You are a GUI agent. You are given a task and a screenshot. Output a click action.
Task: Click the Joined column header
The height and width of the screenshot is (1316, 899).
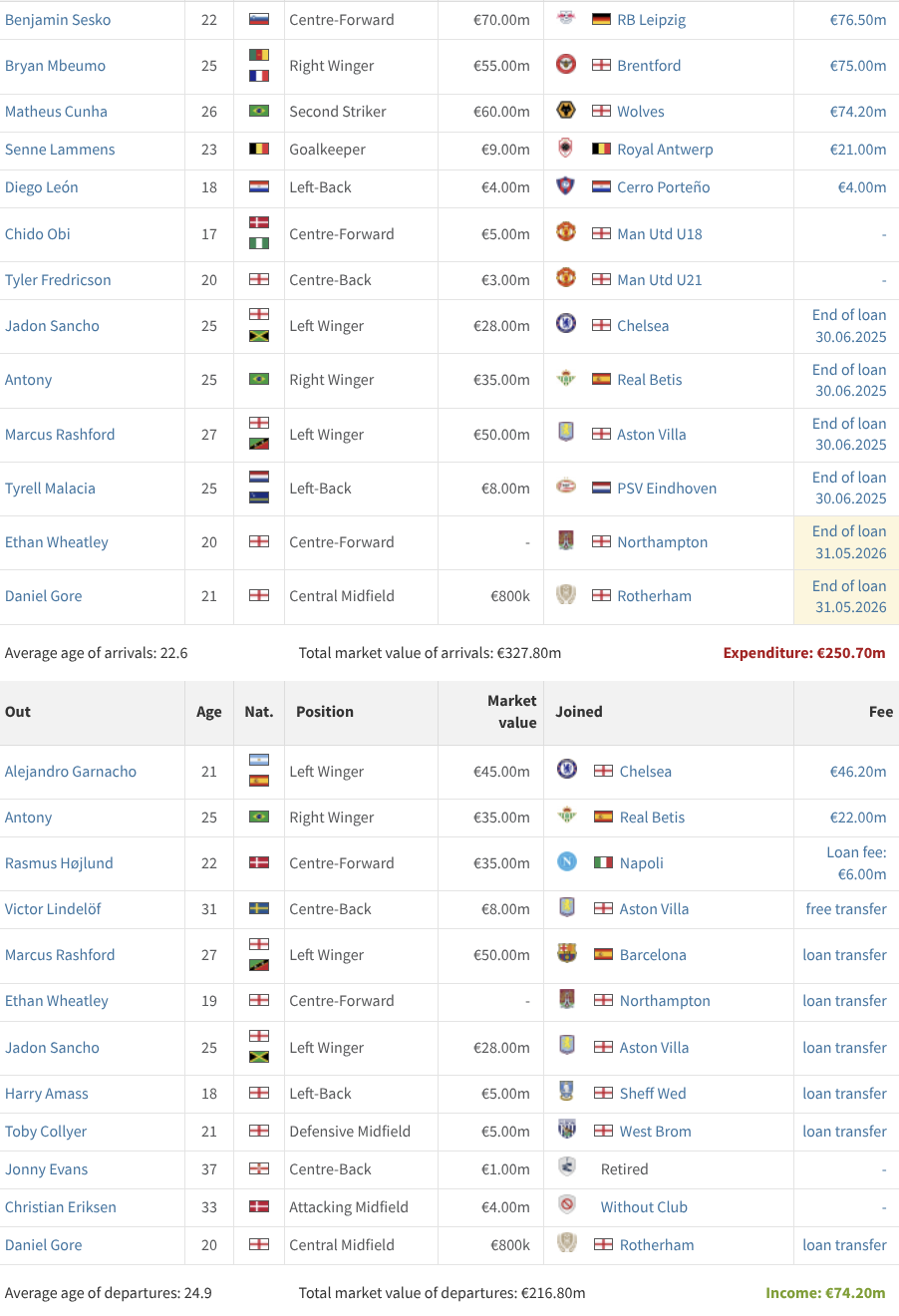coord(579,712)
